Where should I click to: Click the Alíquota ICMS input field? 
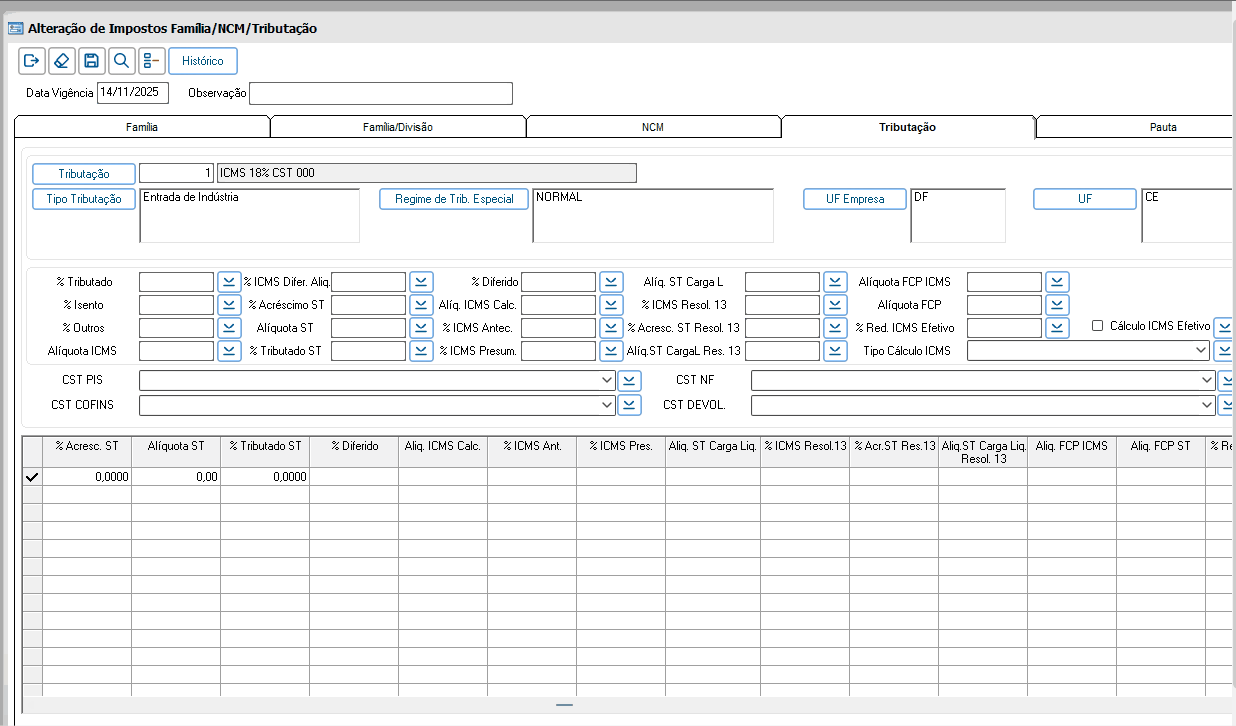click(177, 351)
